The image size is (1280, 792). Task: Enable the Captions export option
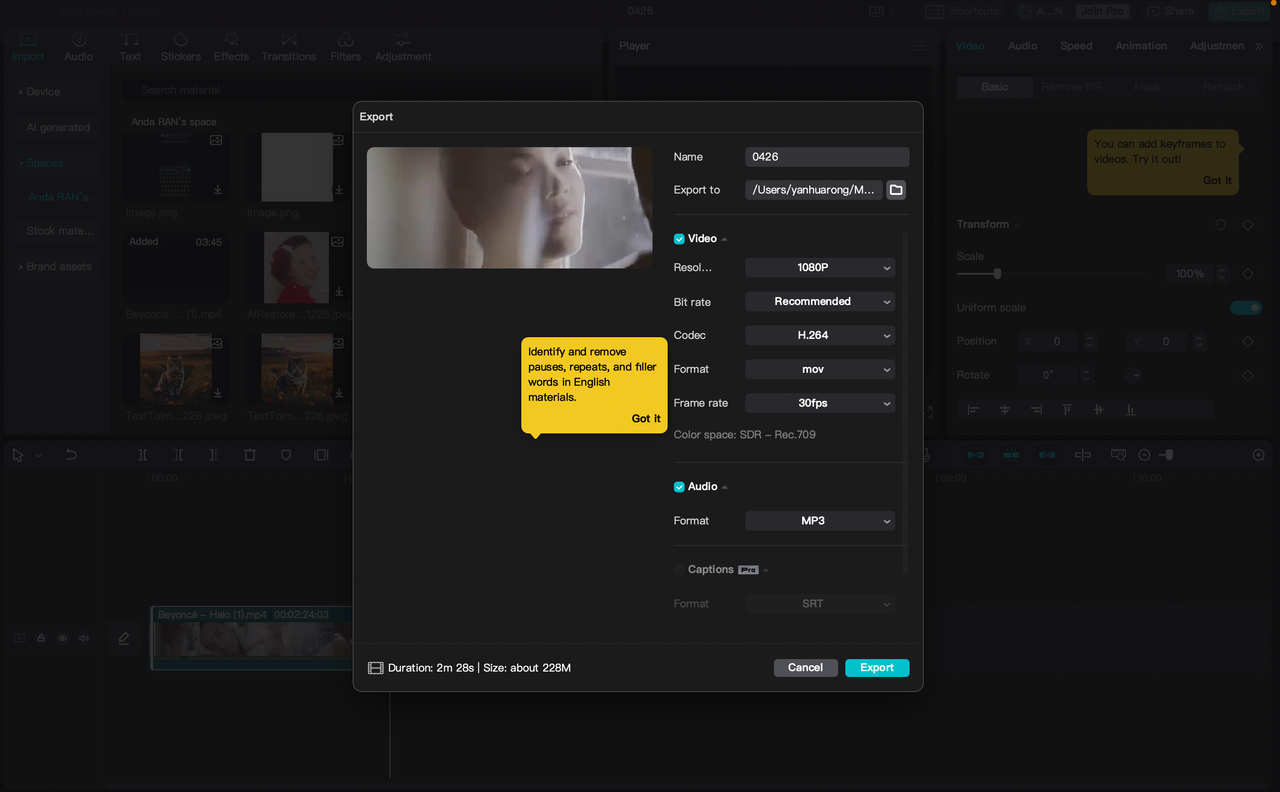click(680, 569)
